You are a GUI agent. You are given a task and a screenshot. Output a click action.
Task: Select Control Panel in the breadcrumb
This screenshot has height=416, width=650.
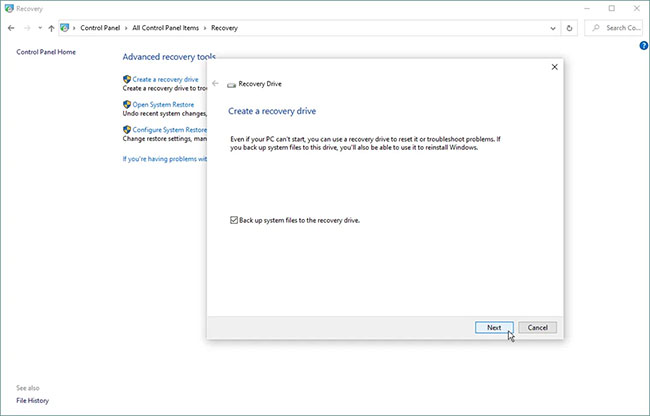coord(100,28)
